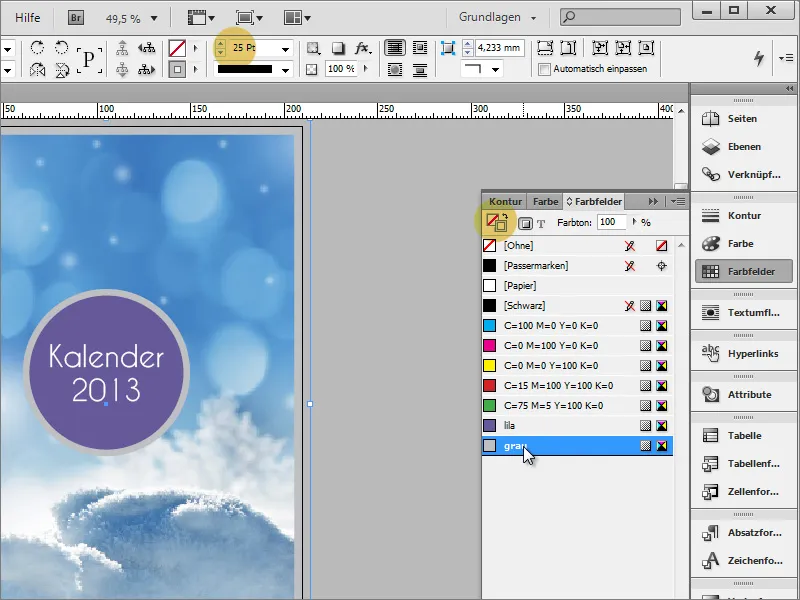Open Seiten panel in dock
The width and height of the screenshot is (800, 600).
(743, 118)
